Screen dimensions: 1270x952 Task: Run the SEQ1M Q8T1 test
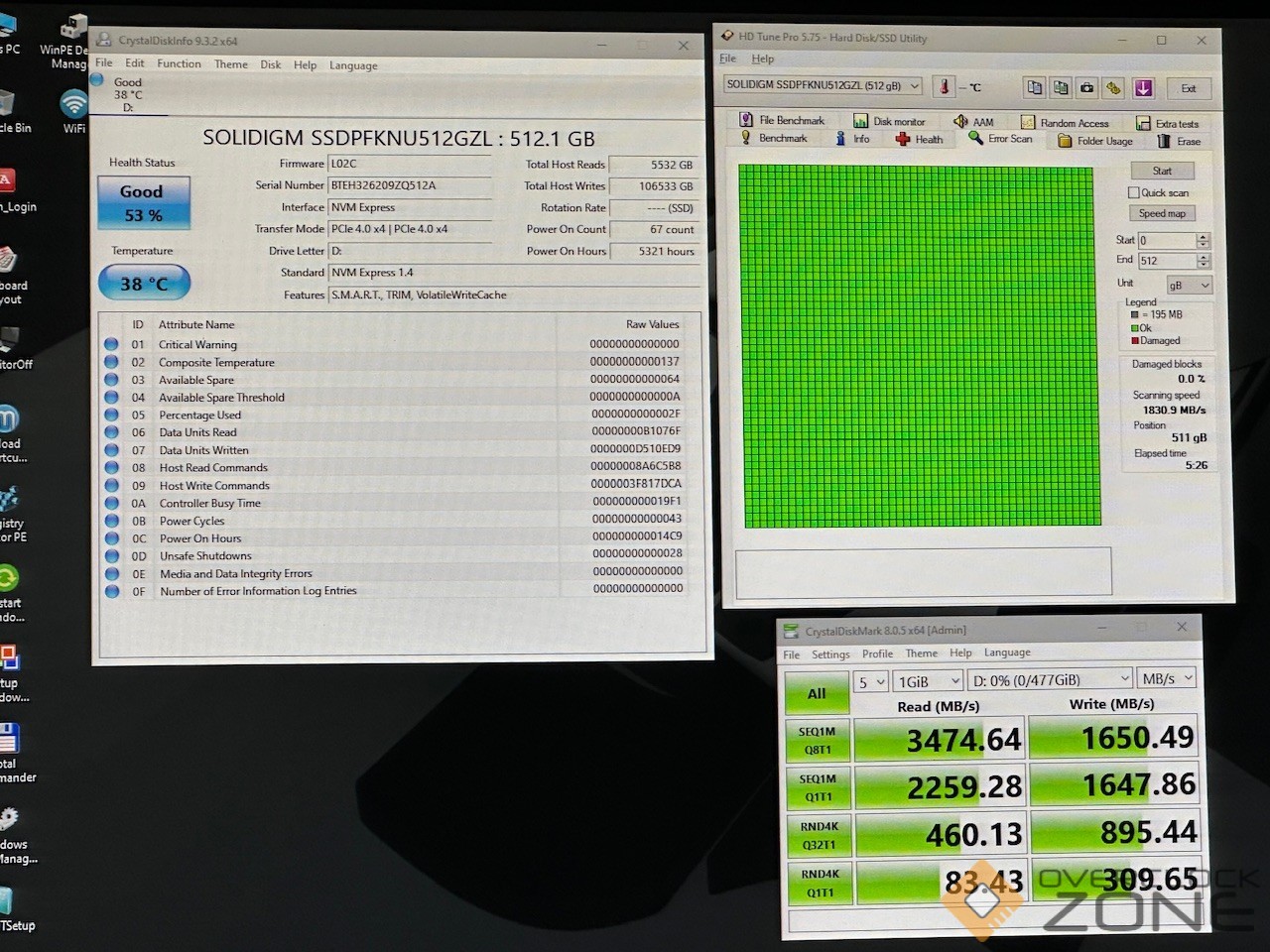pyautogui.click(x=818, y=740)
